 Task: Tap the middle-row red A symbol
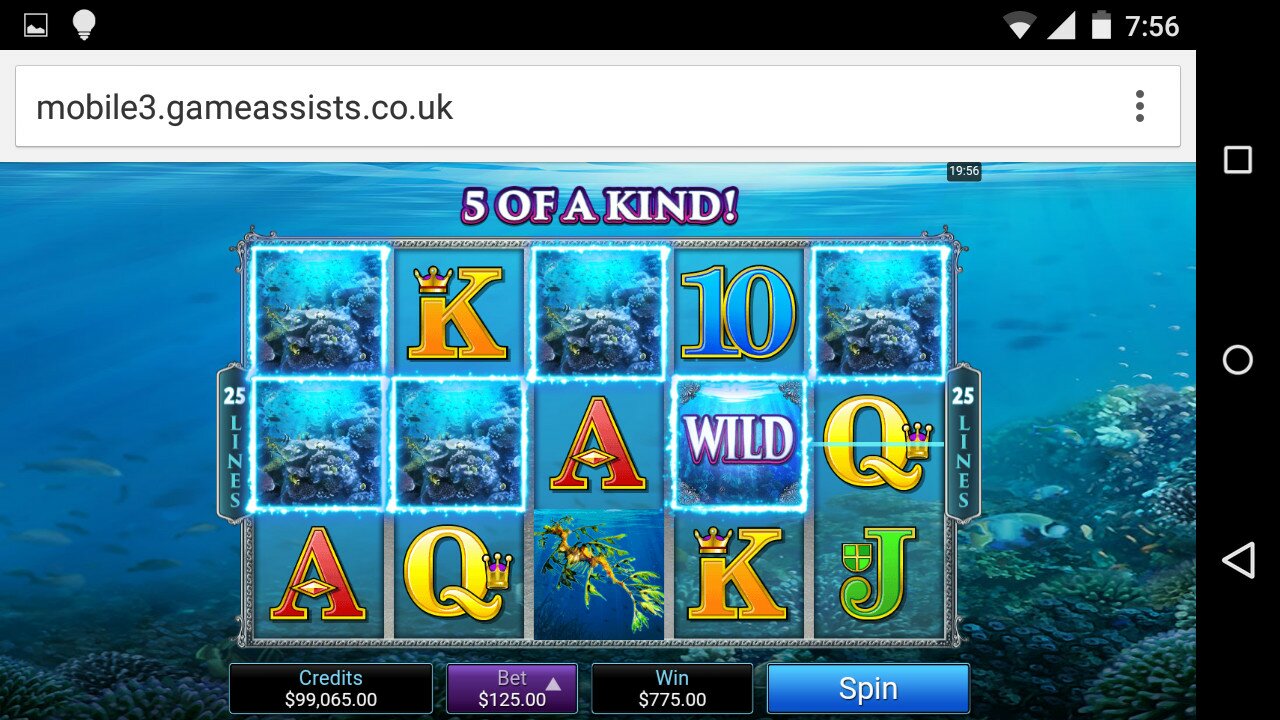(598, 444)
